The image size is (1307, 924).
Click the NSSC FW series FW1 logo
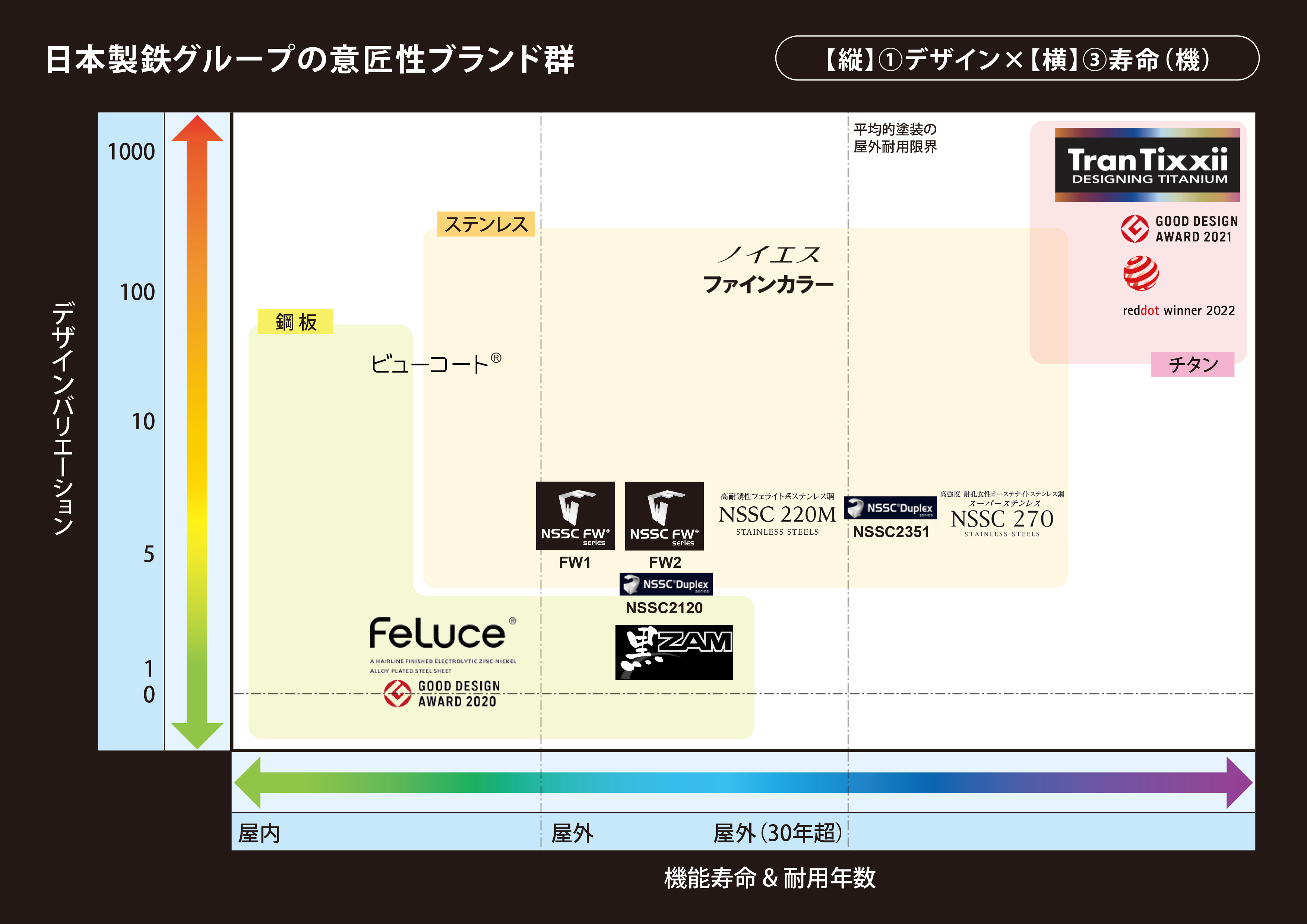(575, 516)
